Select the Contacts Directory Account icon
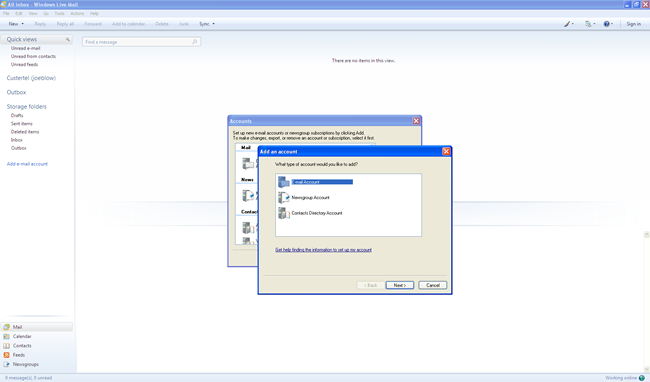 284,213
